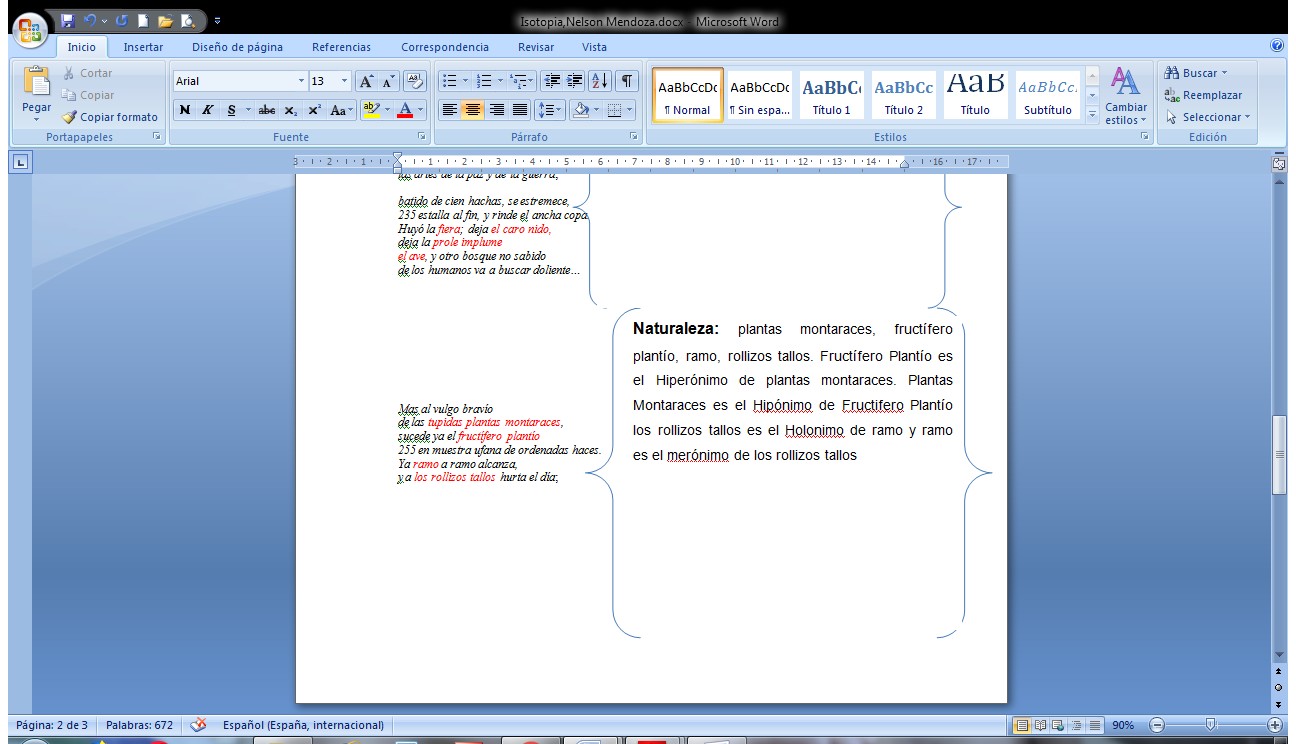Open change case (Aa) dropdown

[342, 110]
